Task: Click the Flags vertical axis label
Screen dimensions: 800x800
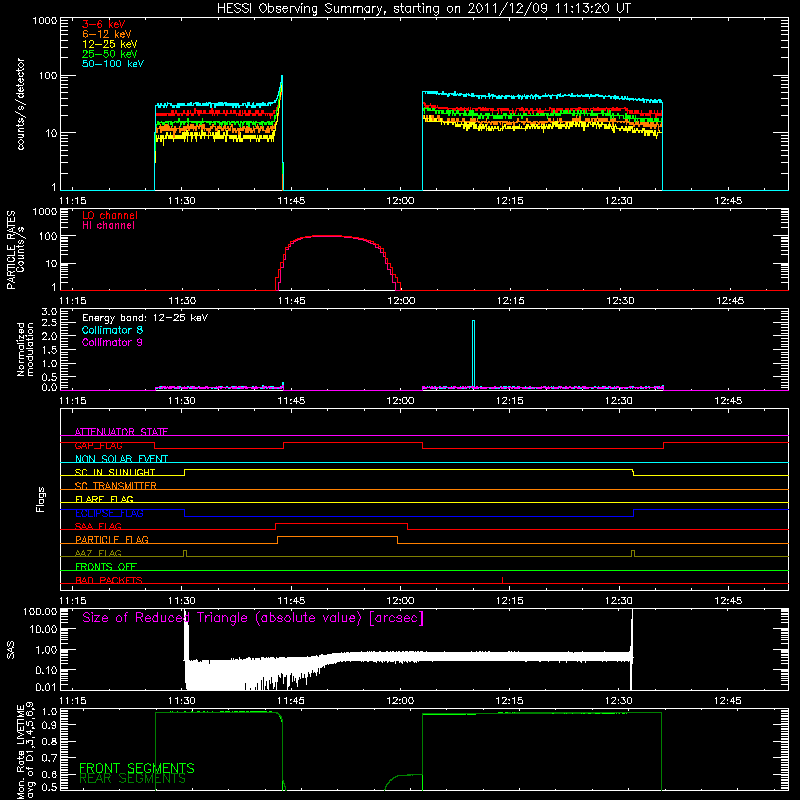Action: coord(41,499)
